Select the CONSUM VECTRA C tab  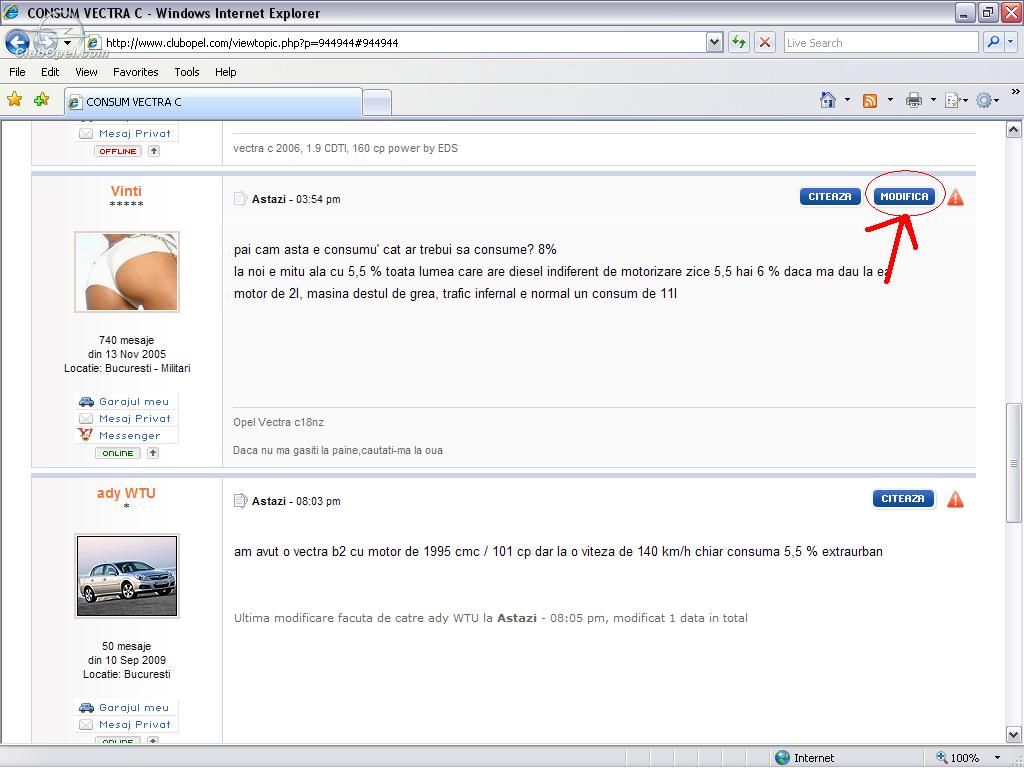click(x=213, y=102)
